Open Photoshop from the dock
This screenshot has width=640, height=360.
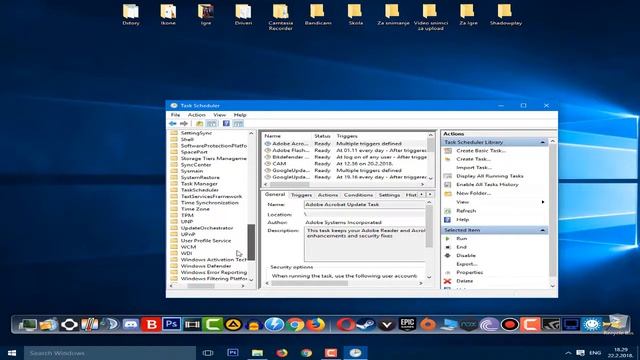click(171, 324)
